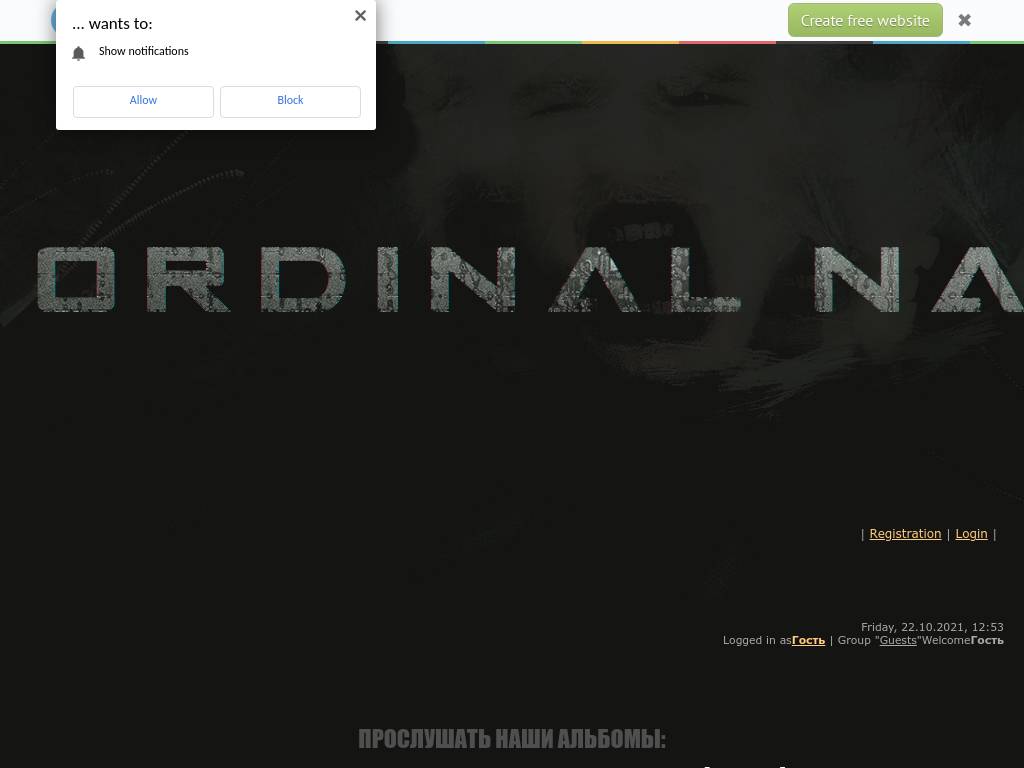
Task: Open the Guests group link
Action: pyautogui.click(x=898, y=640)
